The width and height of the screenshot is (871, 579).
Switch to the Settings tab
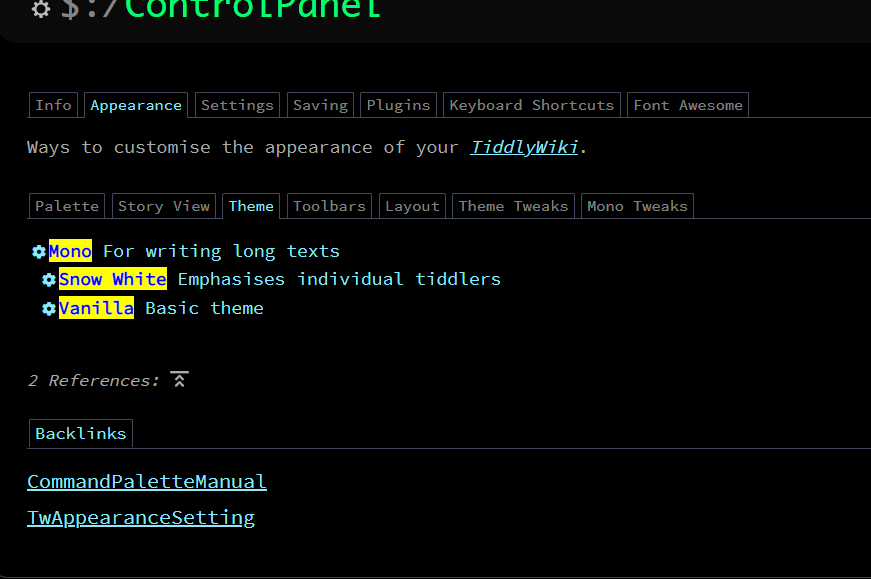tap(237, 105)
